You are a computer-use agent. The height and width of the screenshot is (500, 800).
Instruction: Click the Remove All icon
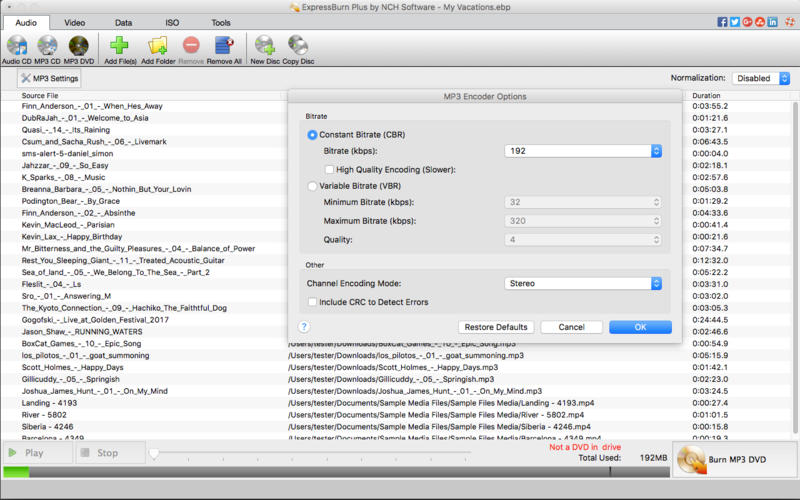pyautogui.click(x=223, y=45)
